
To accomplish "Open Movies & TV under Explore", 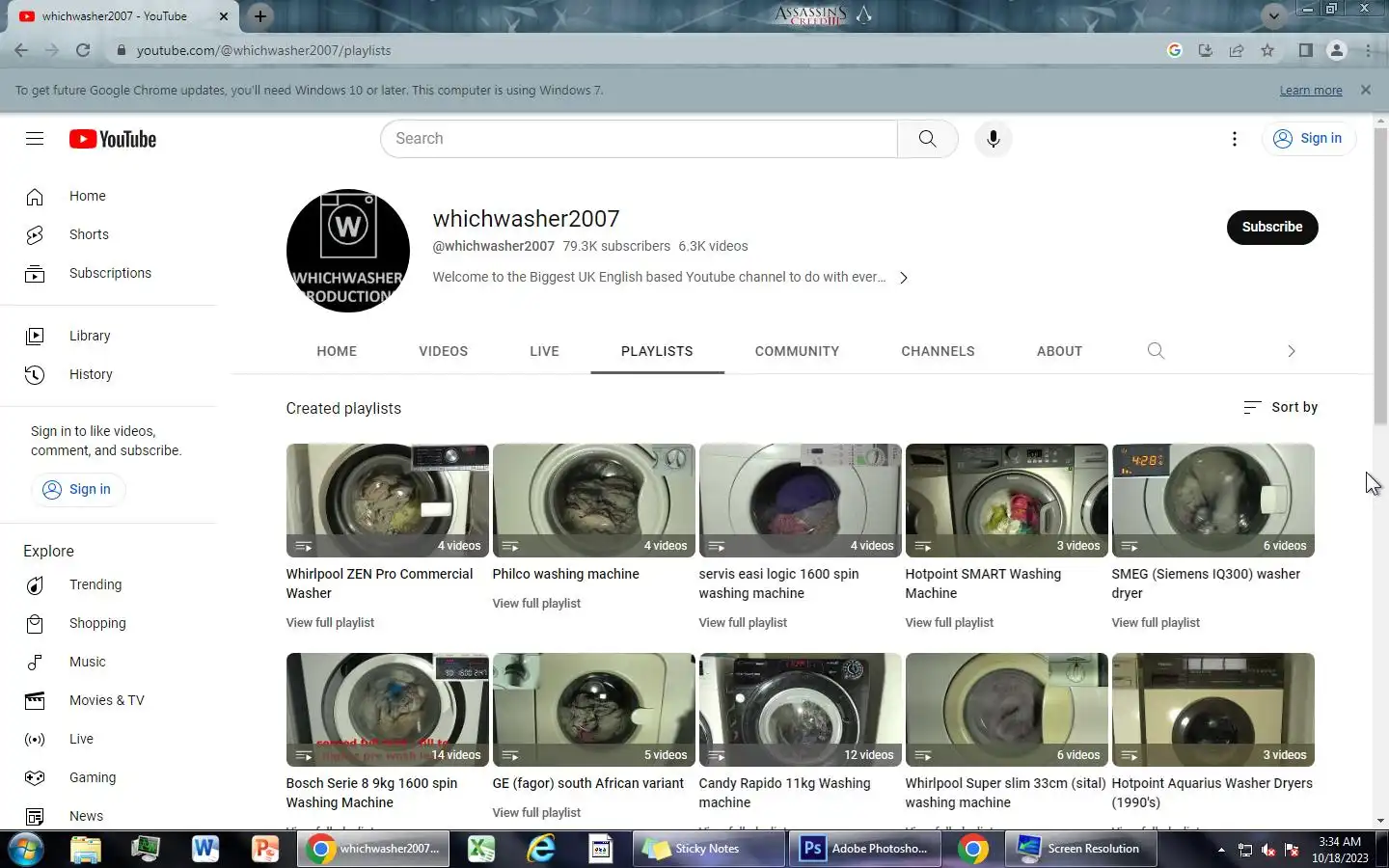I will [x=108, y=700].
